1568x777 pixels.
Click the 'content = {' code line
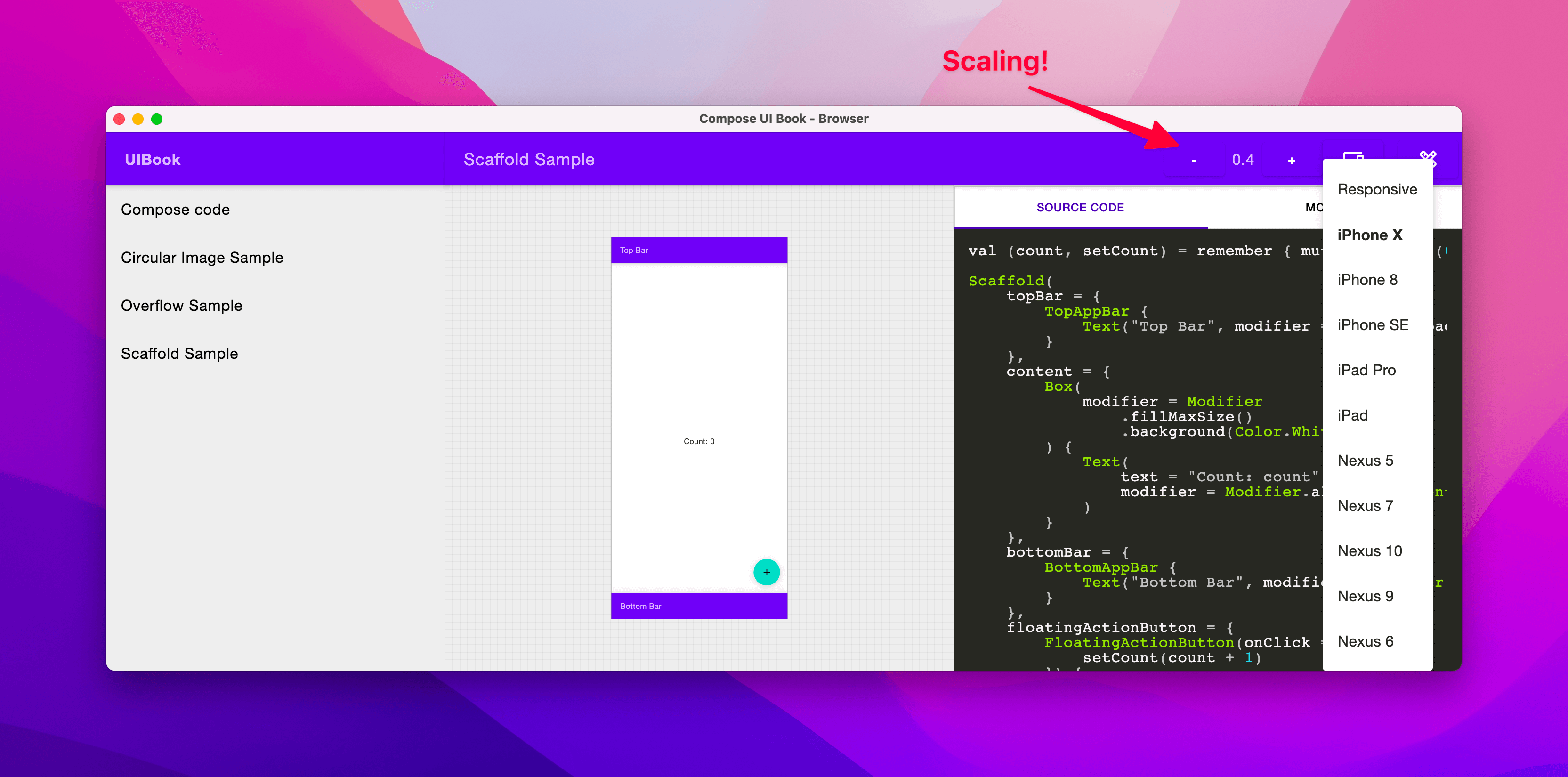pos(1059,372)
